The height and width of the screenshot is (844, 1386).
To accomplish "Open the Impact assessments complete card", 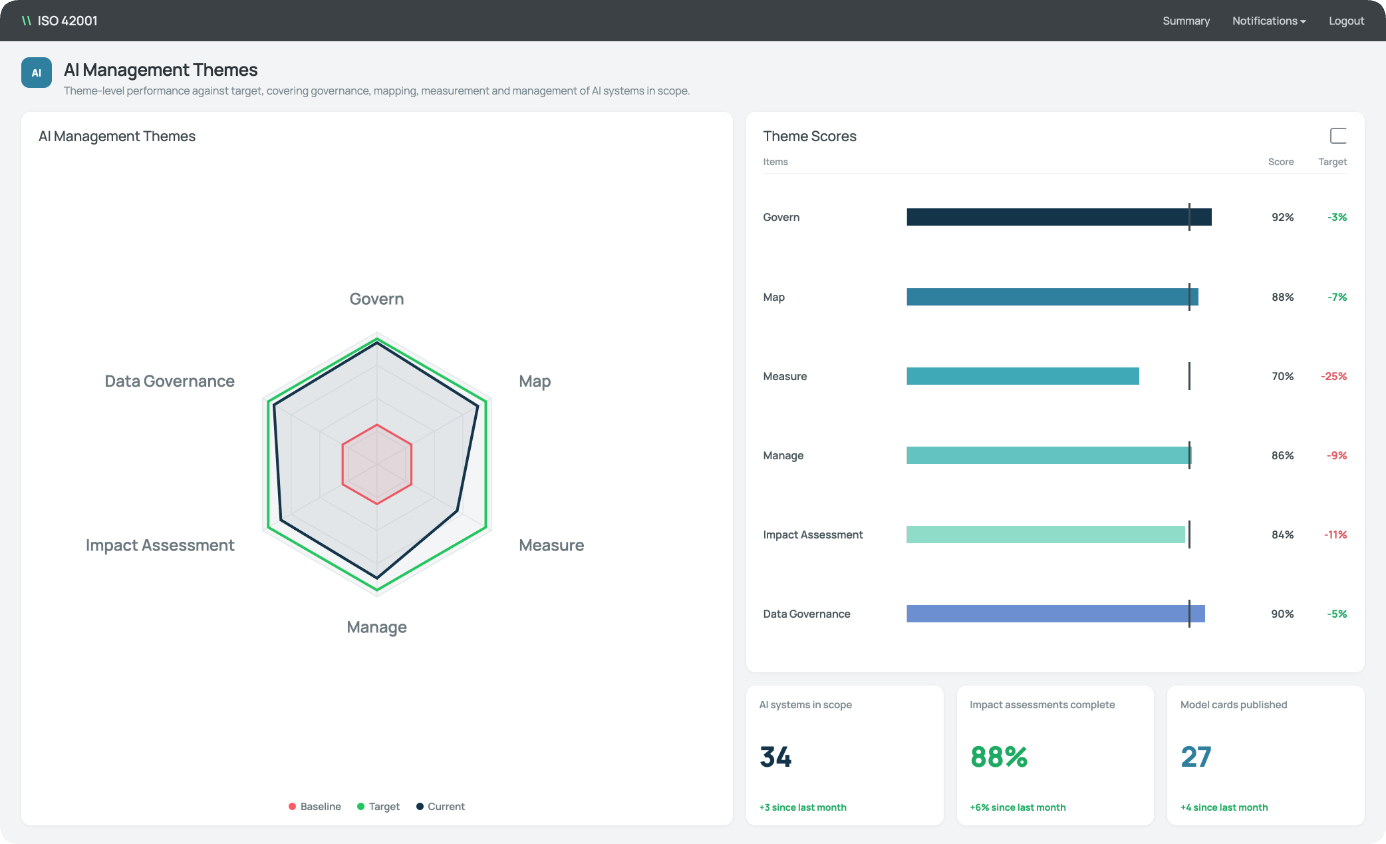I will pos(1055,755).
